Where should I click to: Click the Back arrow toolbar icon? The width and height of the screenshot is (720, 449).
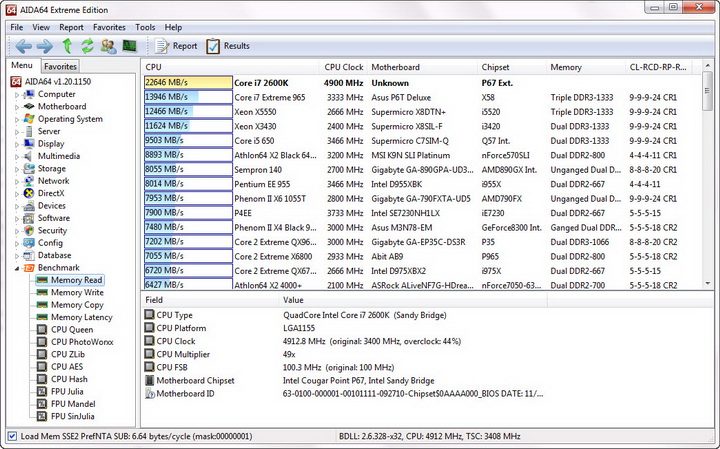point(23,46)
